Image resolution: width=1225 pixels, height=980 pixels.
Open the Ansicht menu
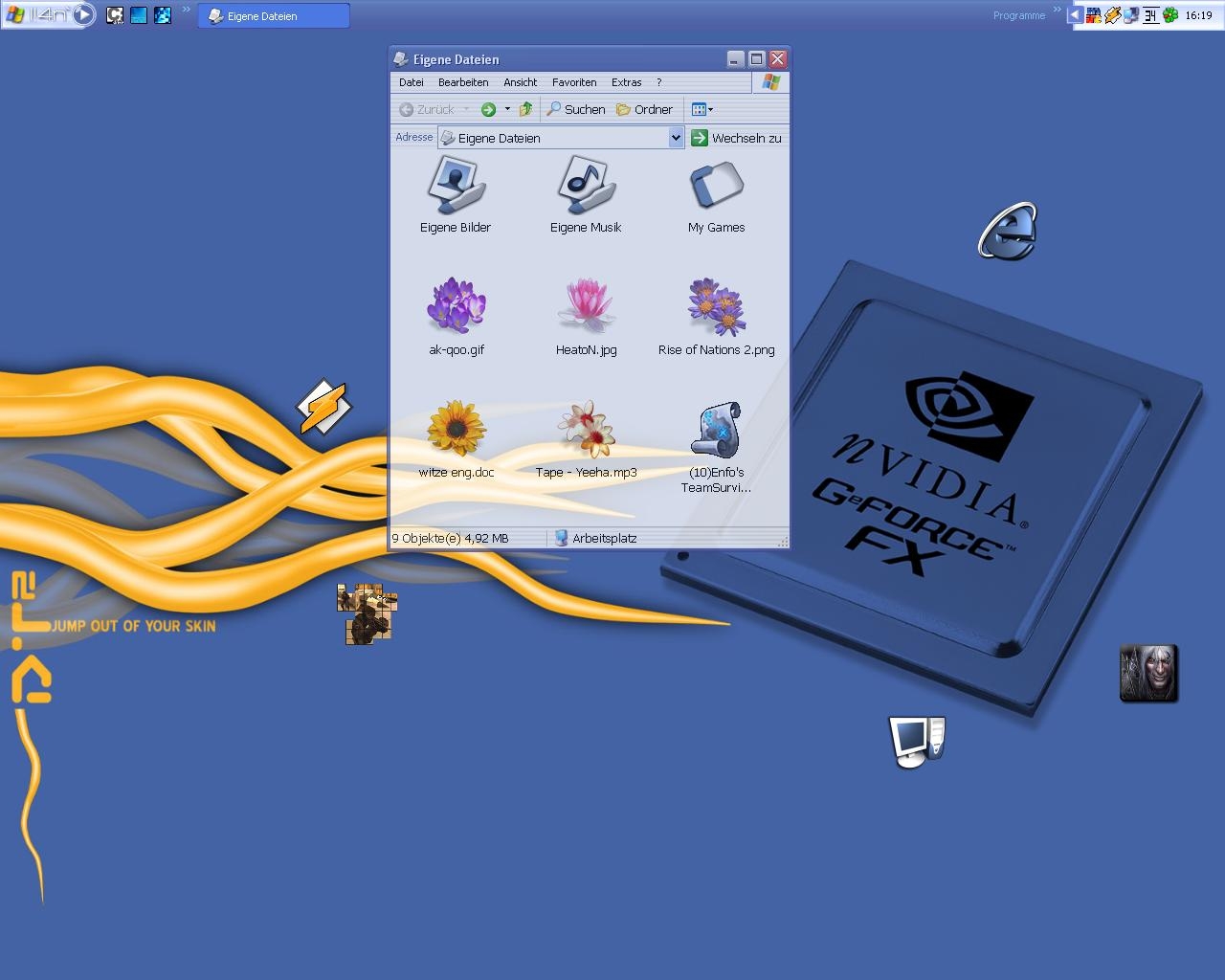coord(521,82)
